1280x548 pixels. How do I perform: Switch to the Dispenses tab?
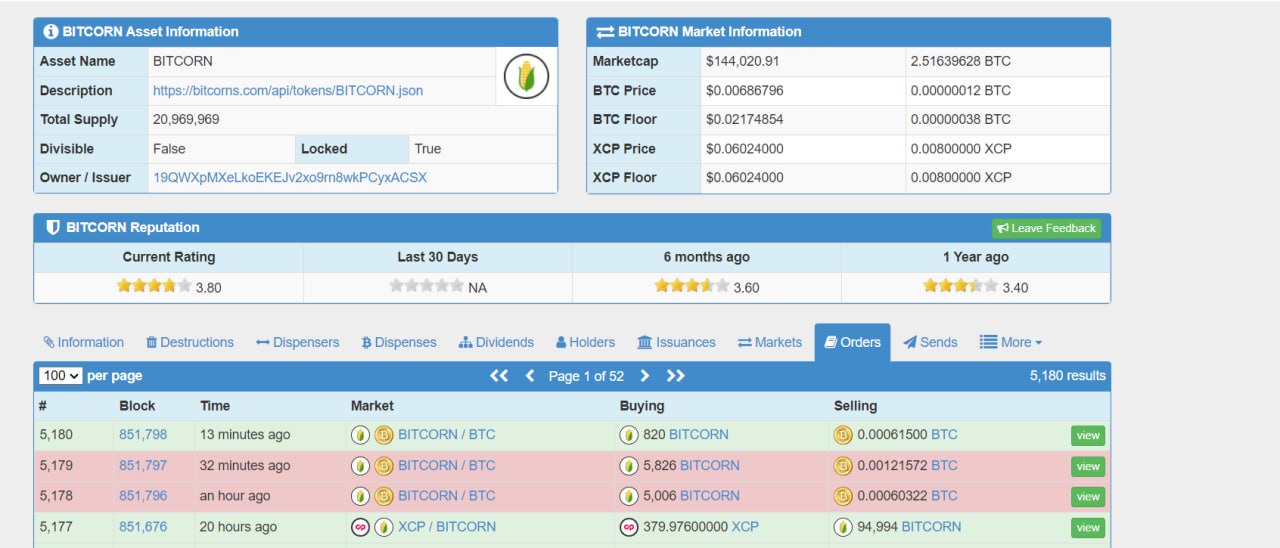click(399, 342)
